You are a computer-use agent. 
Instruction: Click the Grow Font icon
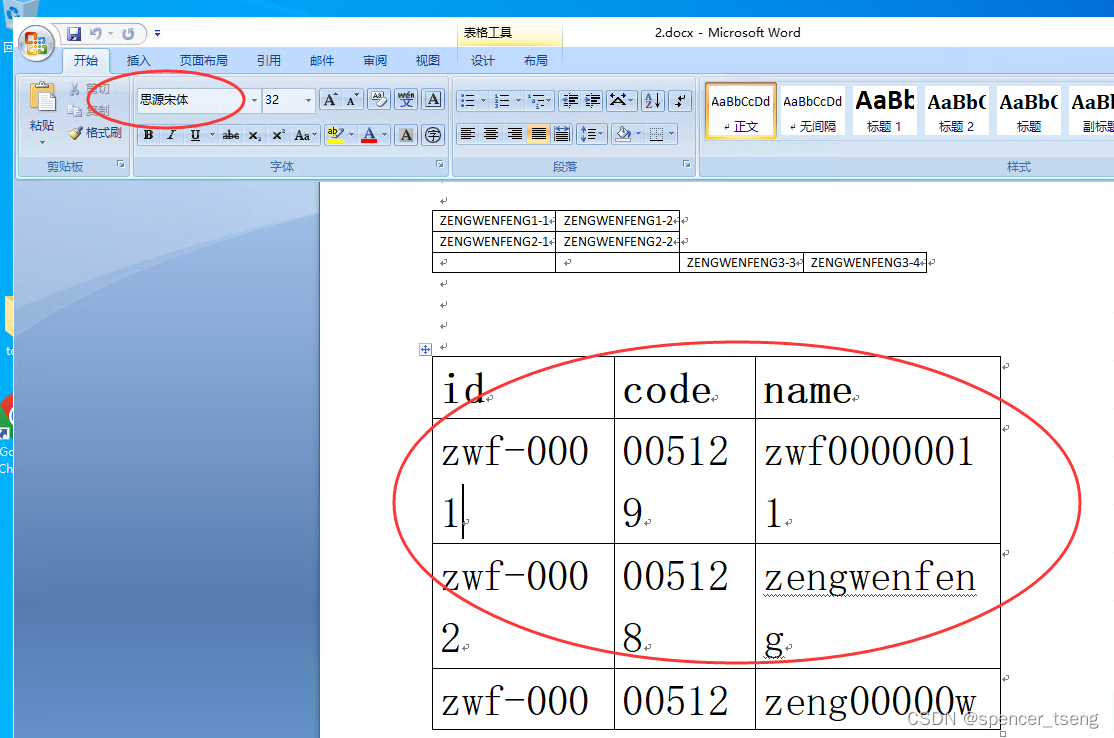328,99
